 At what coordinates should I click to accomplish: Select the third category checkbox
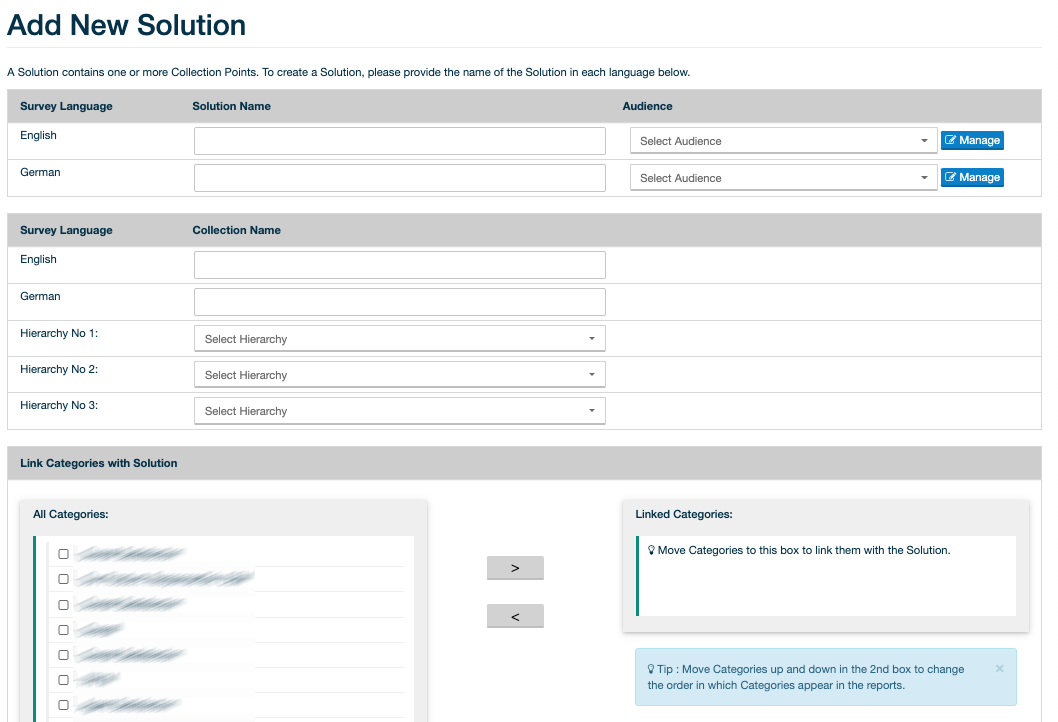64,605
